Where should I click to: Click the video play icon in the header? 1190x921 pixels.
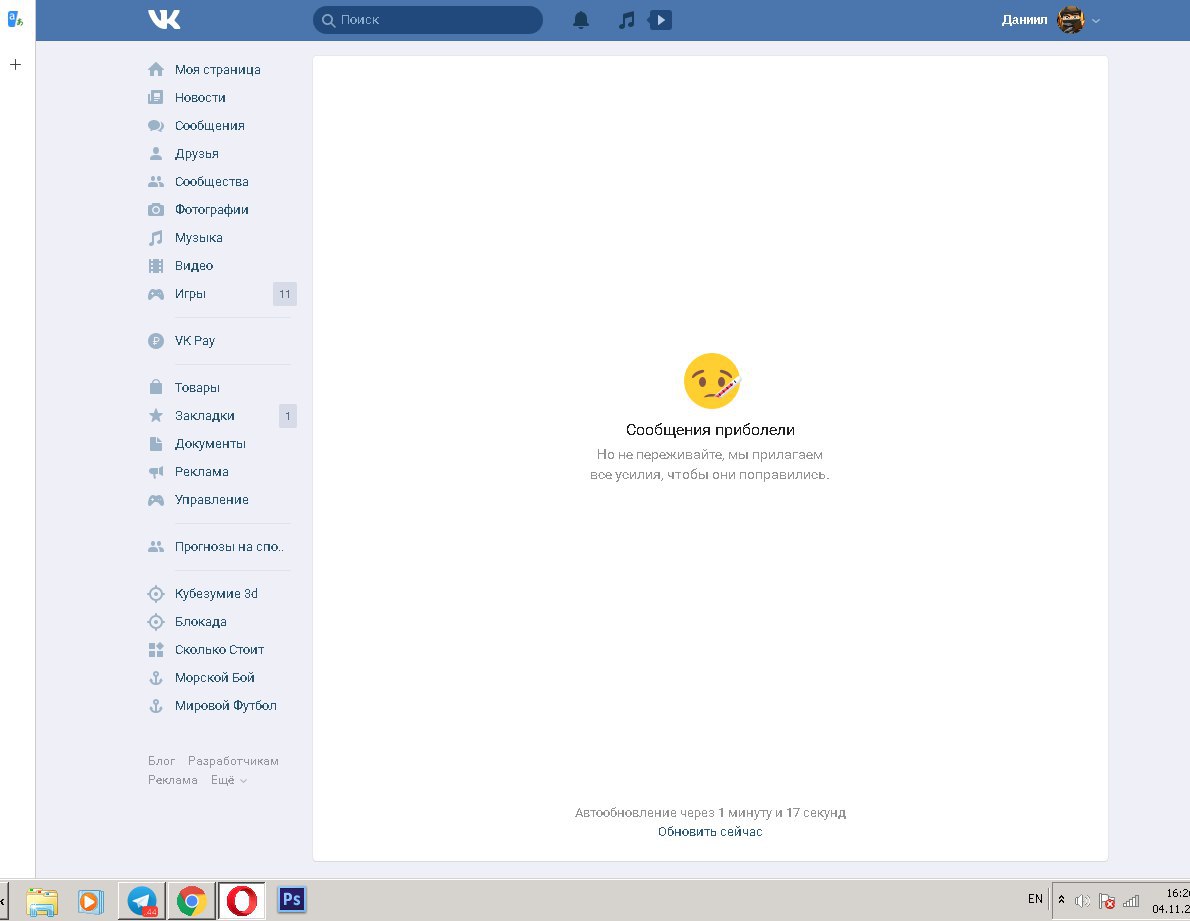[660, 20]
